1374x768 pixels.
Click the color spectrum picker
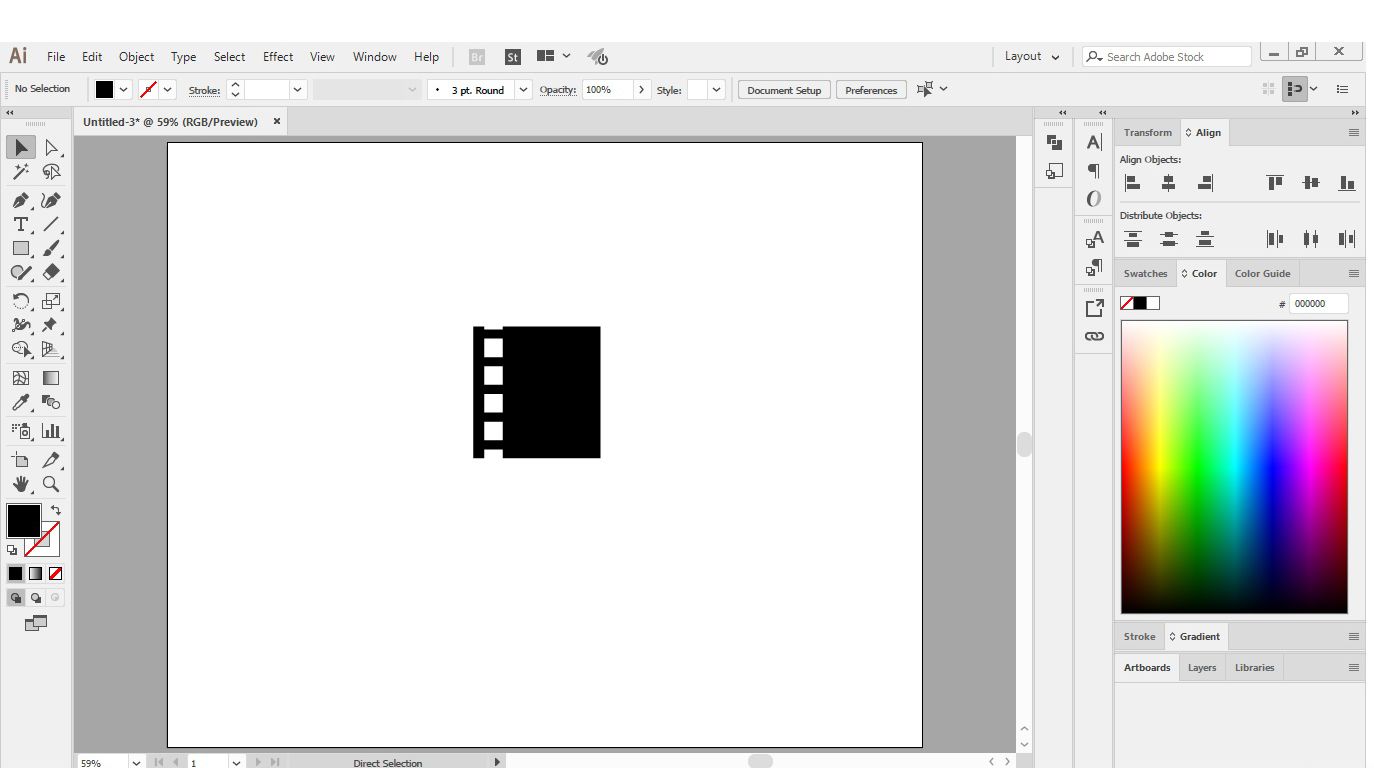(1234, 467)
